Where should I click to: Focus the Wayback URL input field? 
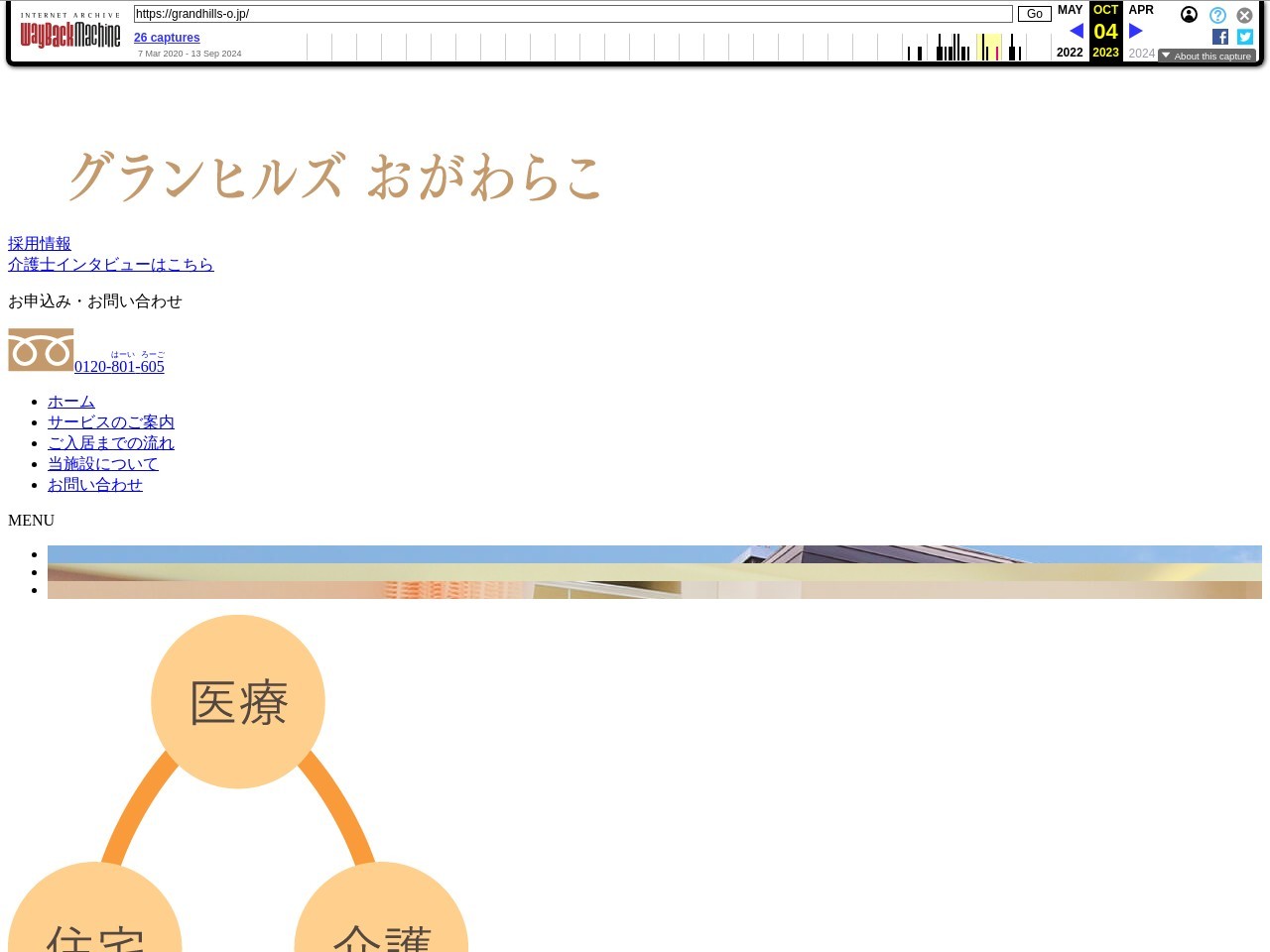572,14
